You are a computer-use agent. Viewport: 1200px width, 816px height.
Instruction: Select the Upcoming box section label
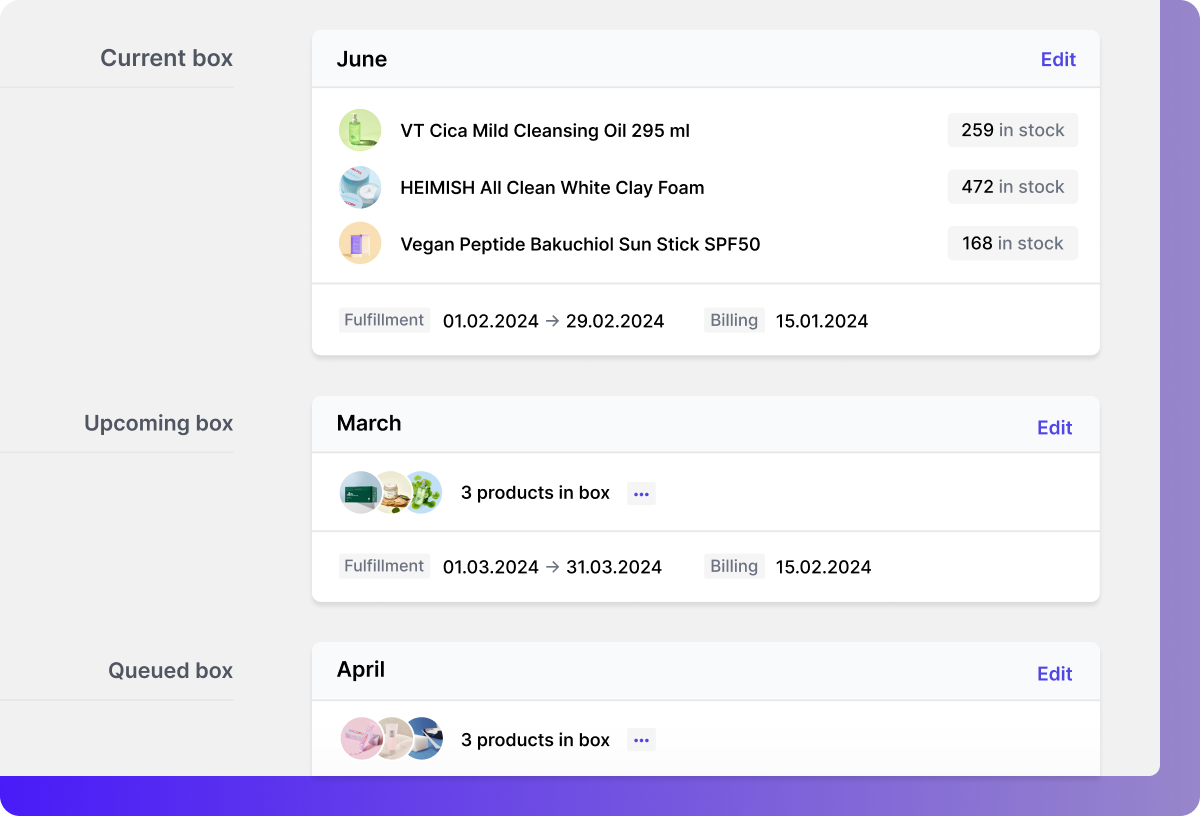tap(158, 423)
